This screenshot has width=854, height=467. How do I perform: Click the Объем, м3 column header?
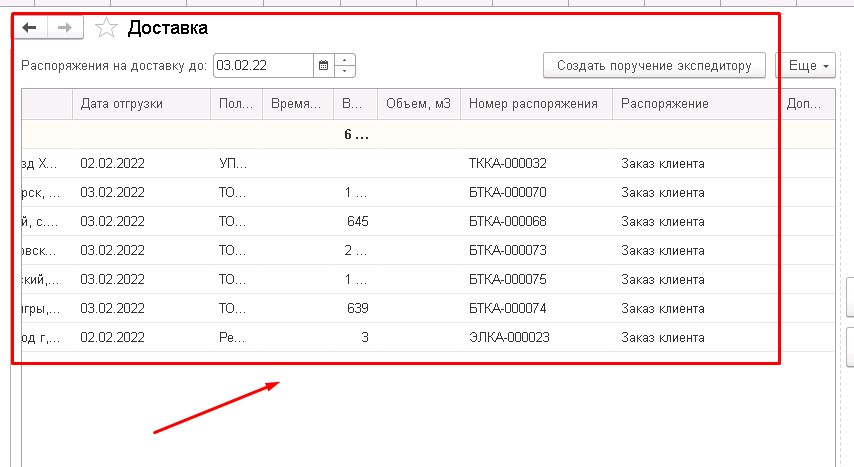(x=419, y=103)
